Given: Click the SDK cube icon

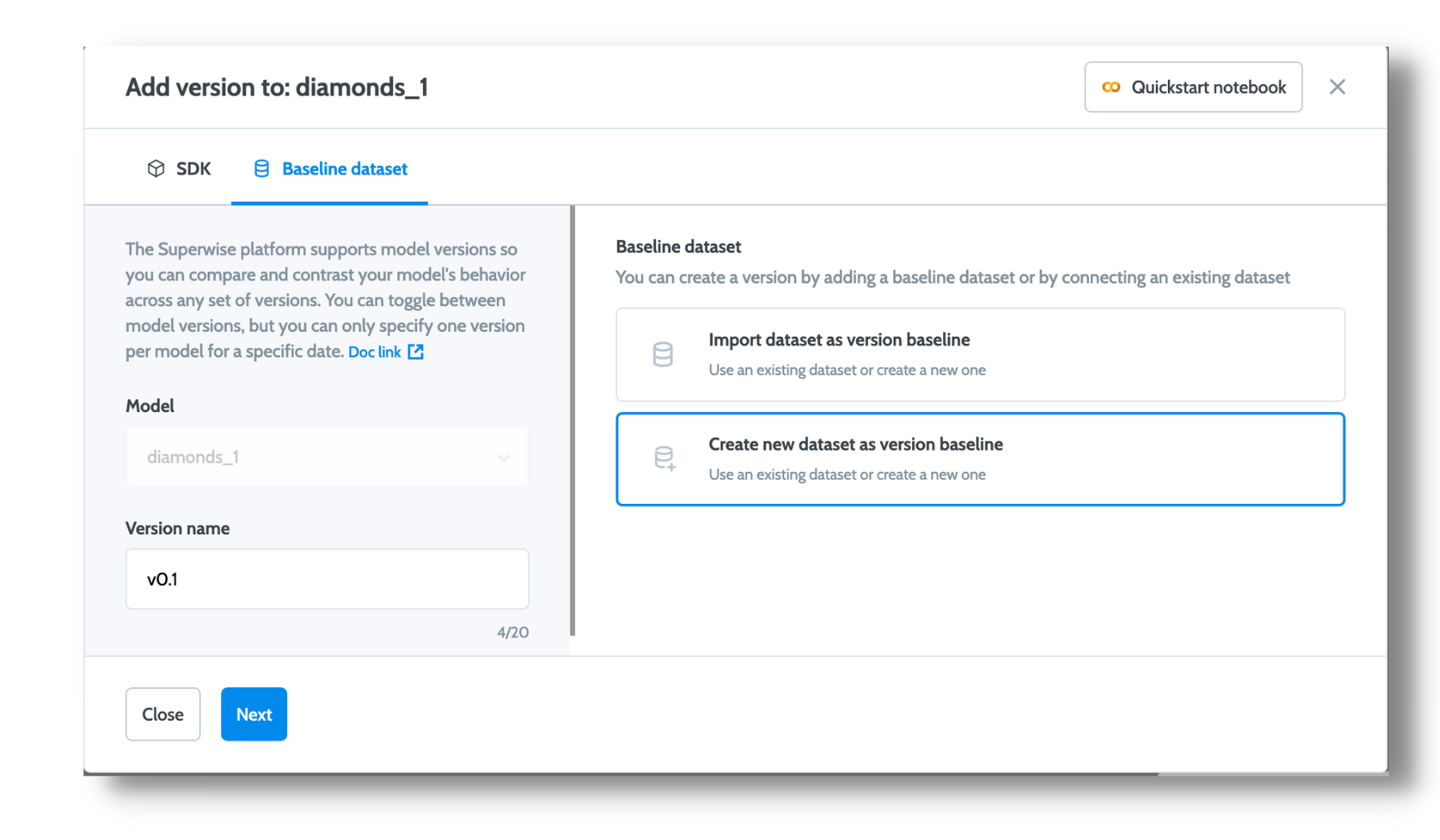Looking at the screenshot, I should click(x=156, y=169).
